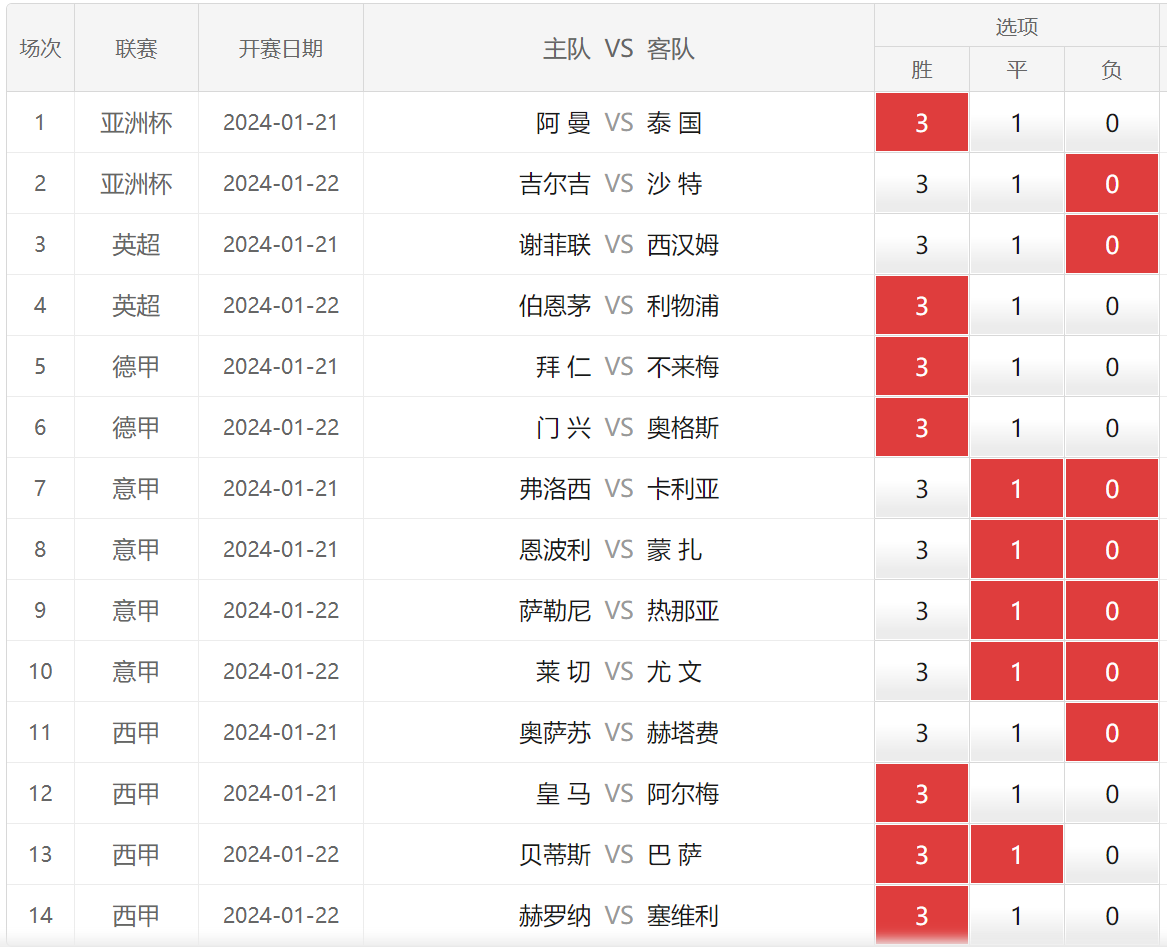1167x951 pixels.
Task: Click the 联赛 column header
Action: click(x=136, y=48)
